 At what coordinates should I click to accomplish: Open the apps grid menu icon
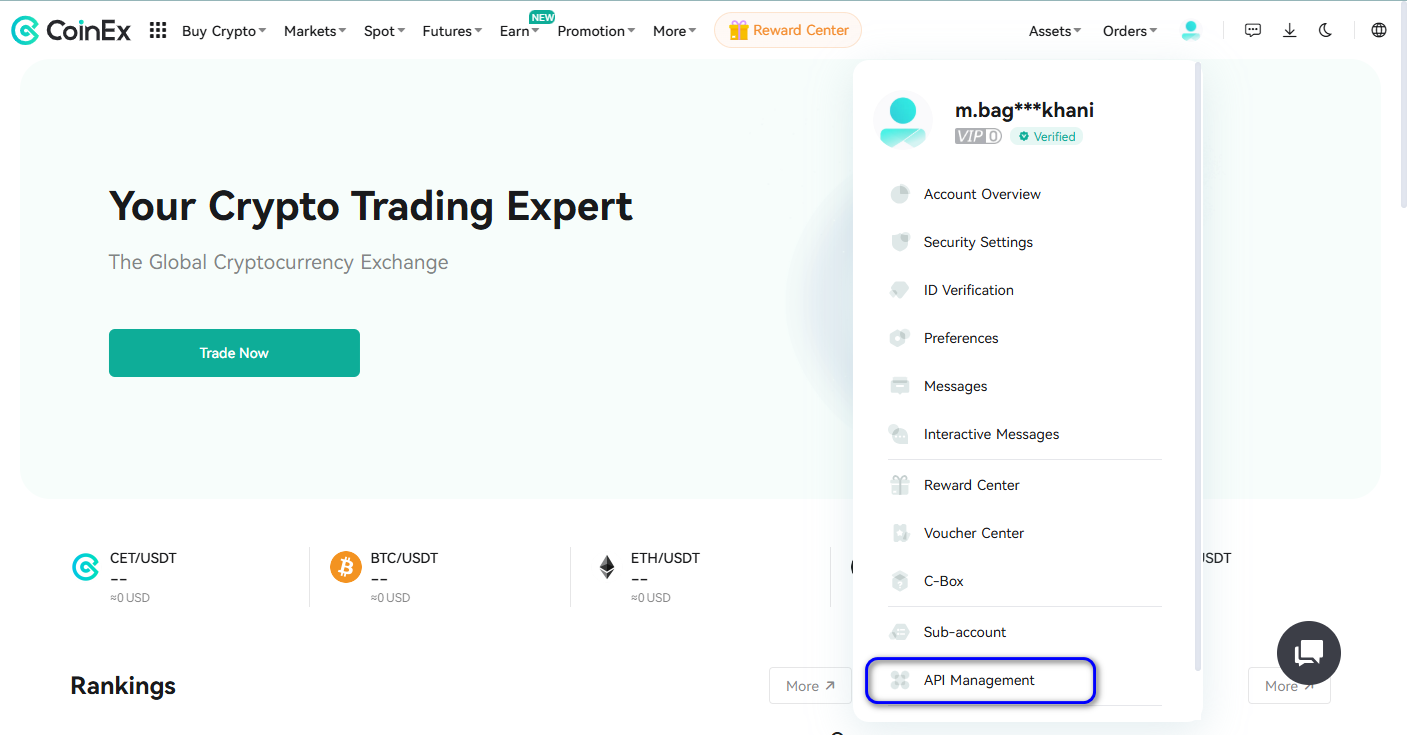coord(157,31)
